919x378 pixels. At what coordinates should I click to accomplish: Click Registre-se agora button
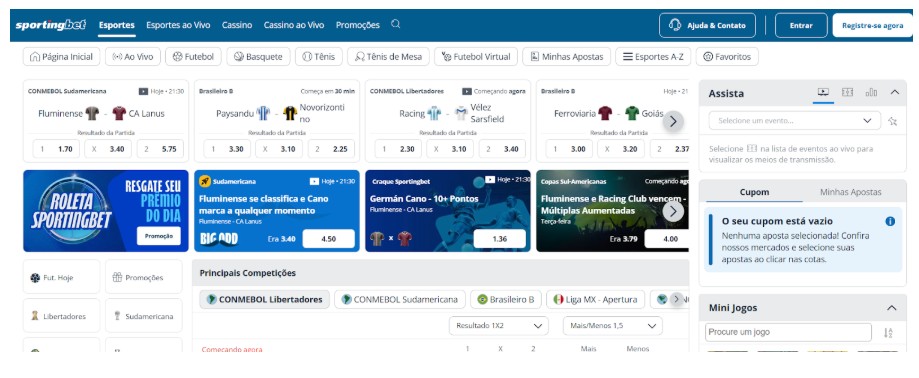[872, 25]
